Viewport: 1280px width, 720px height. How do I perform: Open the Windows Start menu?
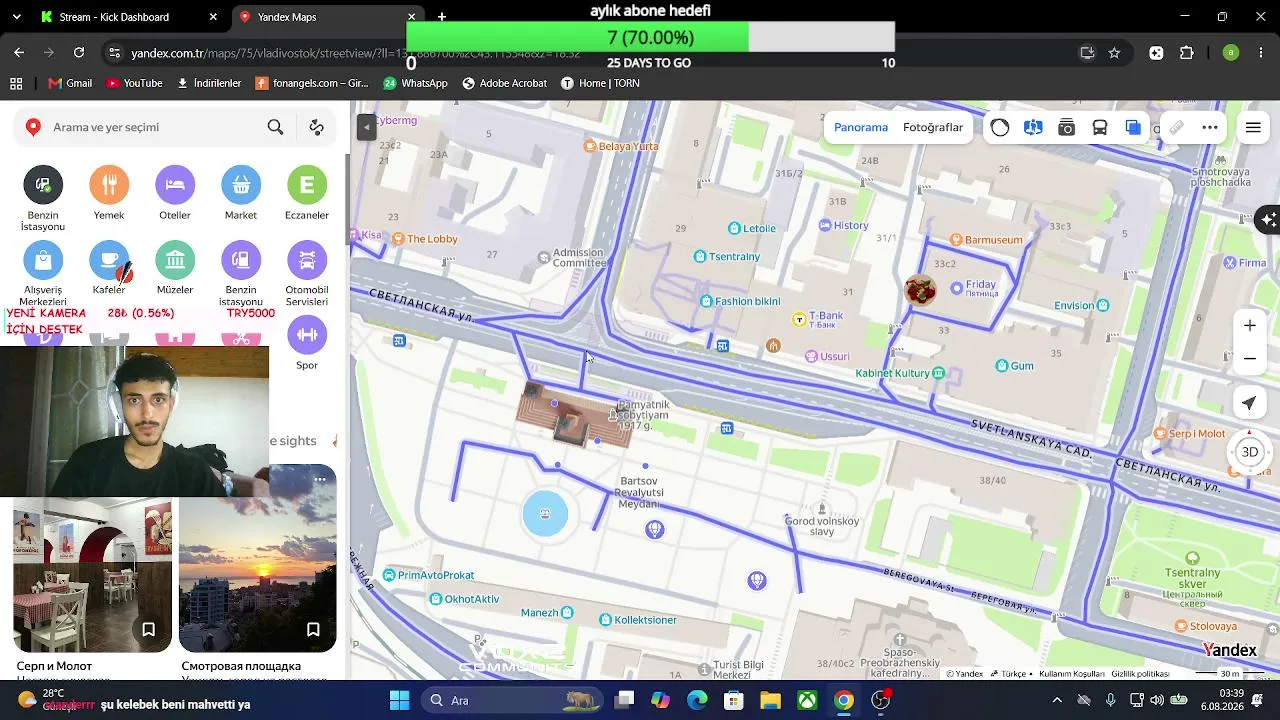(399, 700)
